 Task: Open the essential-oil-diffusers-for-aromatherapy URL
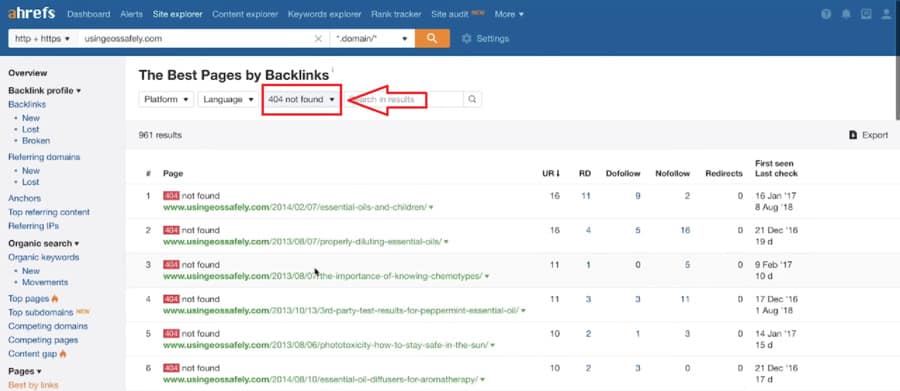click(x=320, y=380)
